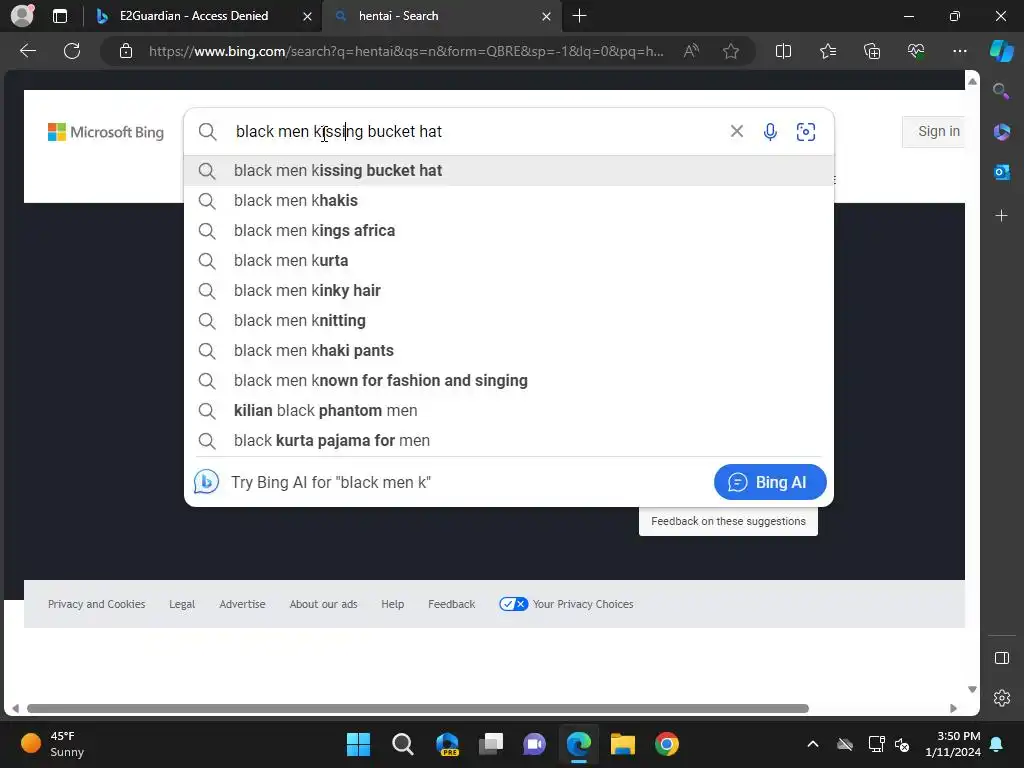Close the hentai - Search tab
Viewport: 1024px width, 768px height.
(x=546, y=16)
